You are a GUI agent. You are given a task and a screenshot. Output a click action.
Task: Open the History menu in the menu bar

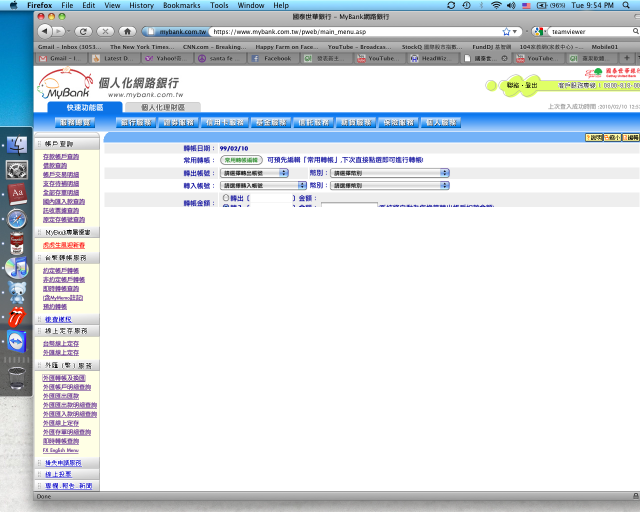(x=141, y=5)
